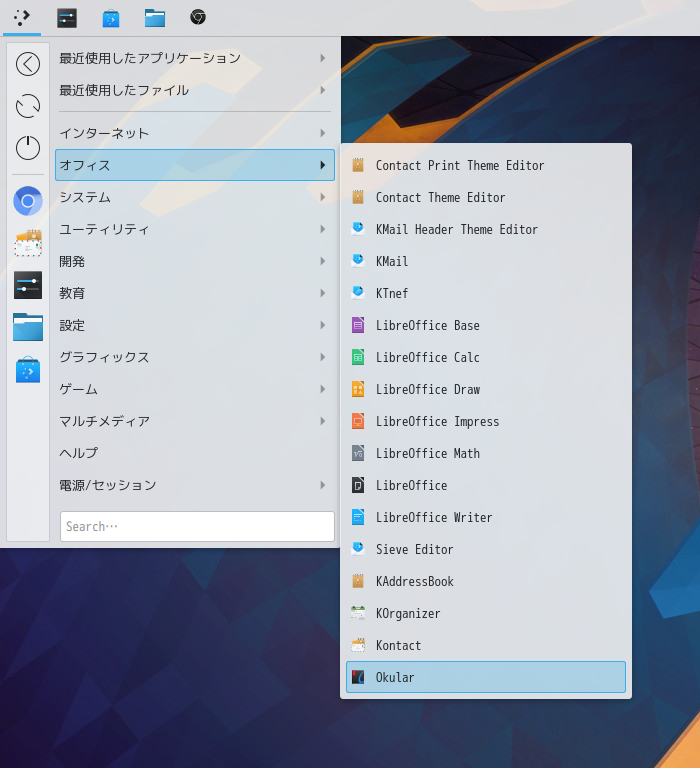This screenshot has width=700, height=768.
Task: Click the LibreOffice Draw icon
Action: 358,389
